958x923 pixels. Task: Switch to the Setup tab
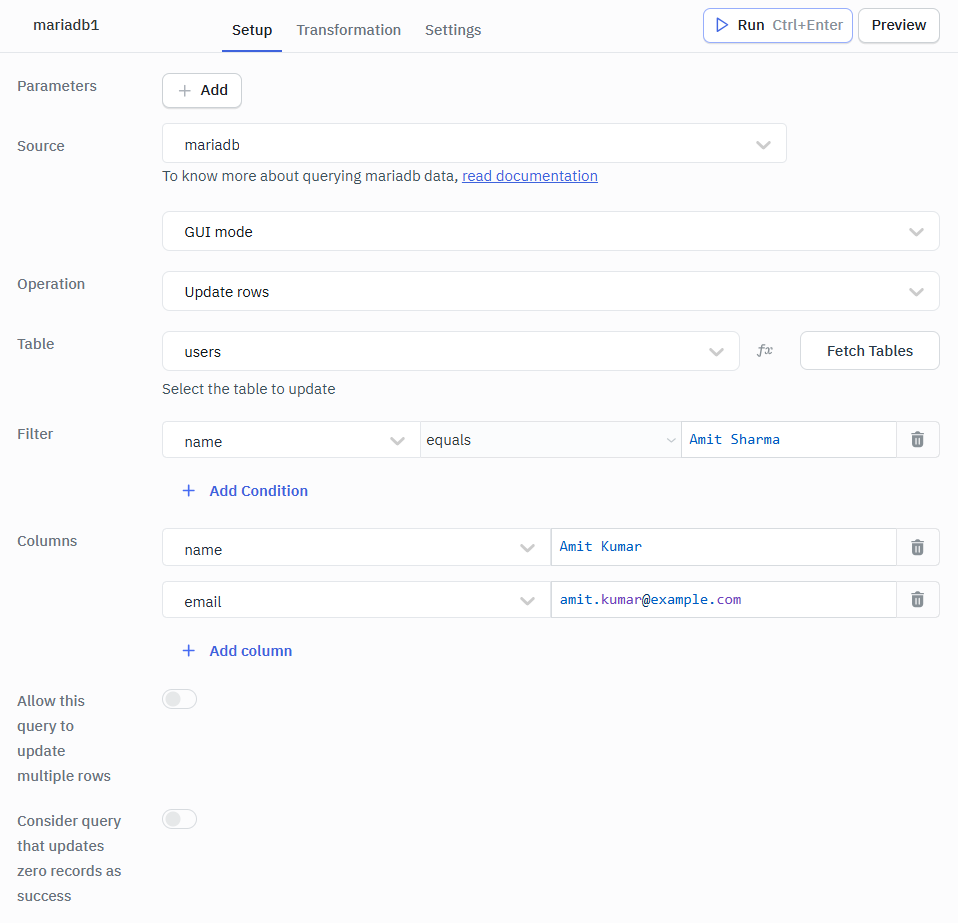pos(252,30)
